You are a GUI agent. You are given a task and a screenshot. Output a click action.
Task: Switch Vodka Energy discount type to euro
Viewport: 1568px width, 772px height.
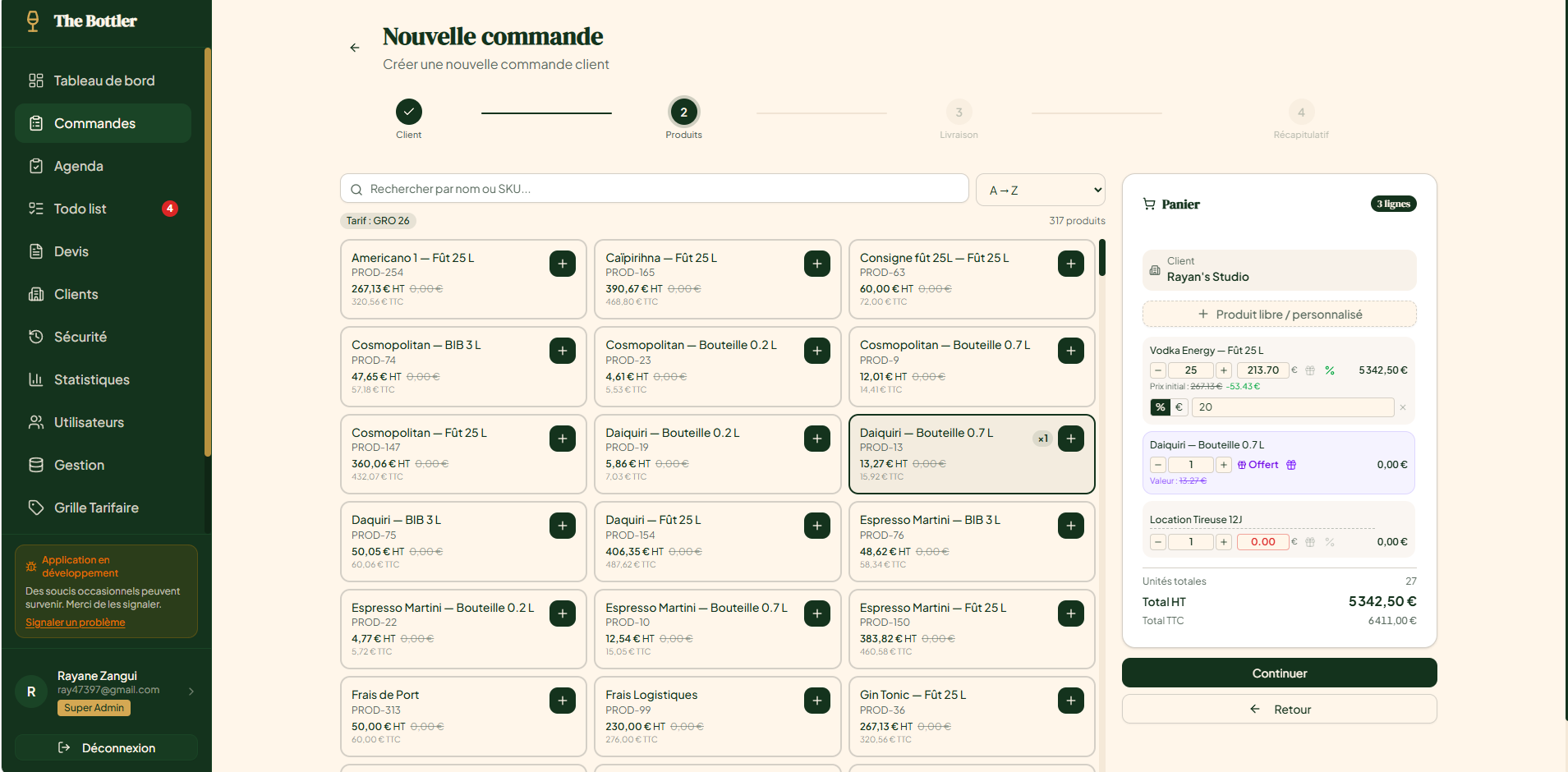click(x=1179, y=407)
